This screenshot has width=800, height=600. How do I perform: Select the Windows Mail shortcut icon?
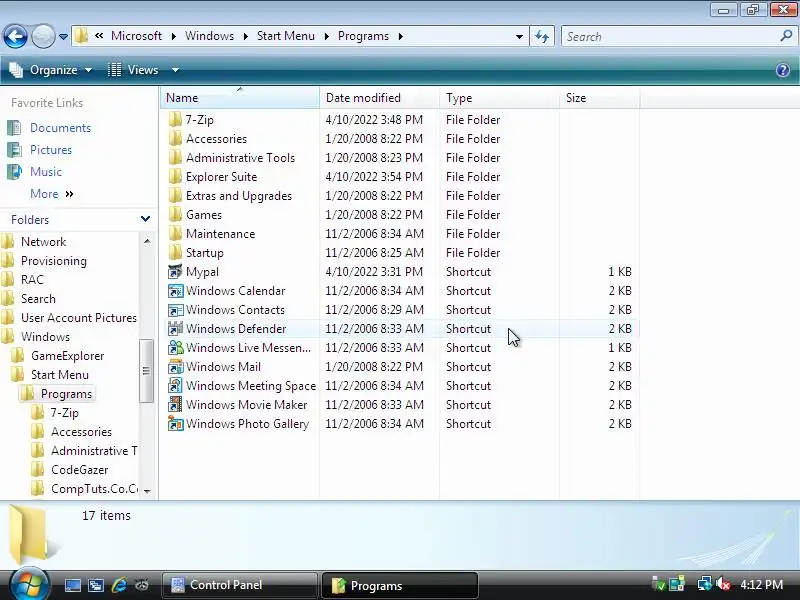pyautogui.click(x=175, y=367)
